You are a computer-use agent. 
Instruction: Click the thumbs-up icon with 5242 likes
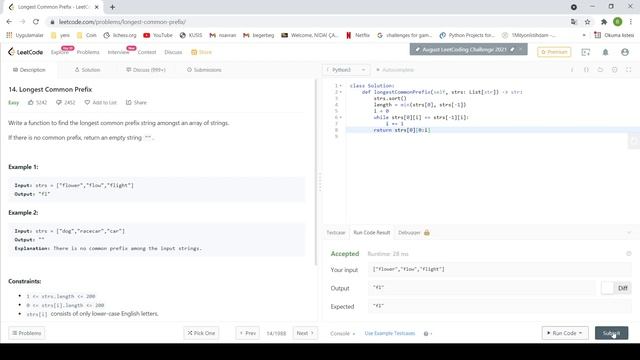(31, 102)
